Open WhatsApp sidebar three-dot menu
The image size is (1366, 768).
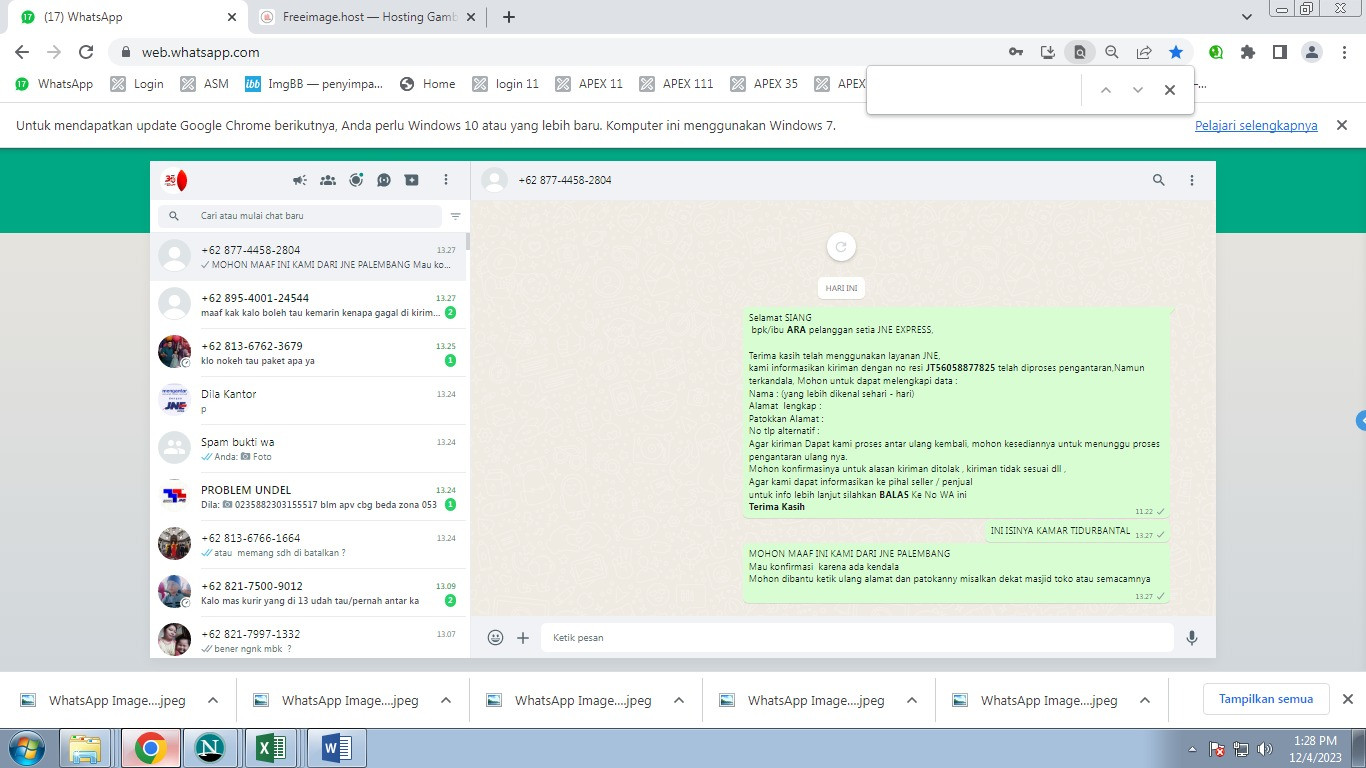(x=446, y=180)
